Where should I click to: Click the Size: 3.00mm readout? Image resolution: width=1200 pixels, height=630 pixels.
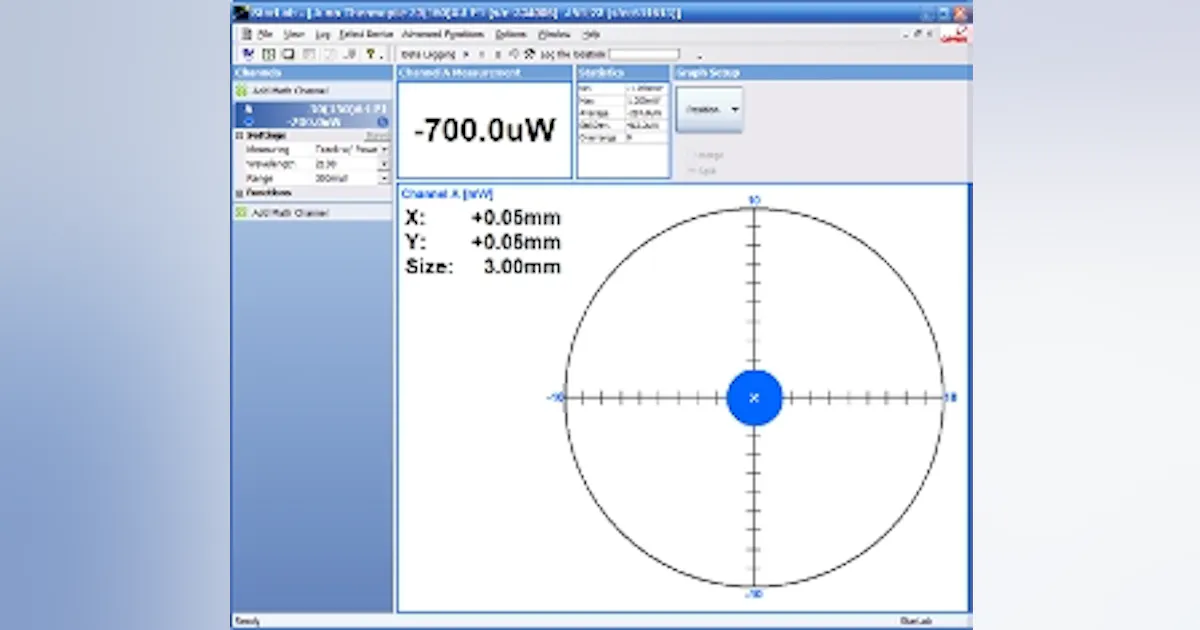[x=483, y=266]
